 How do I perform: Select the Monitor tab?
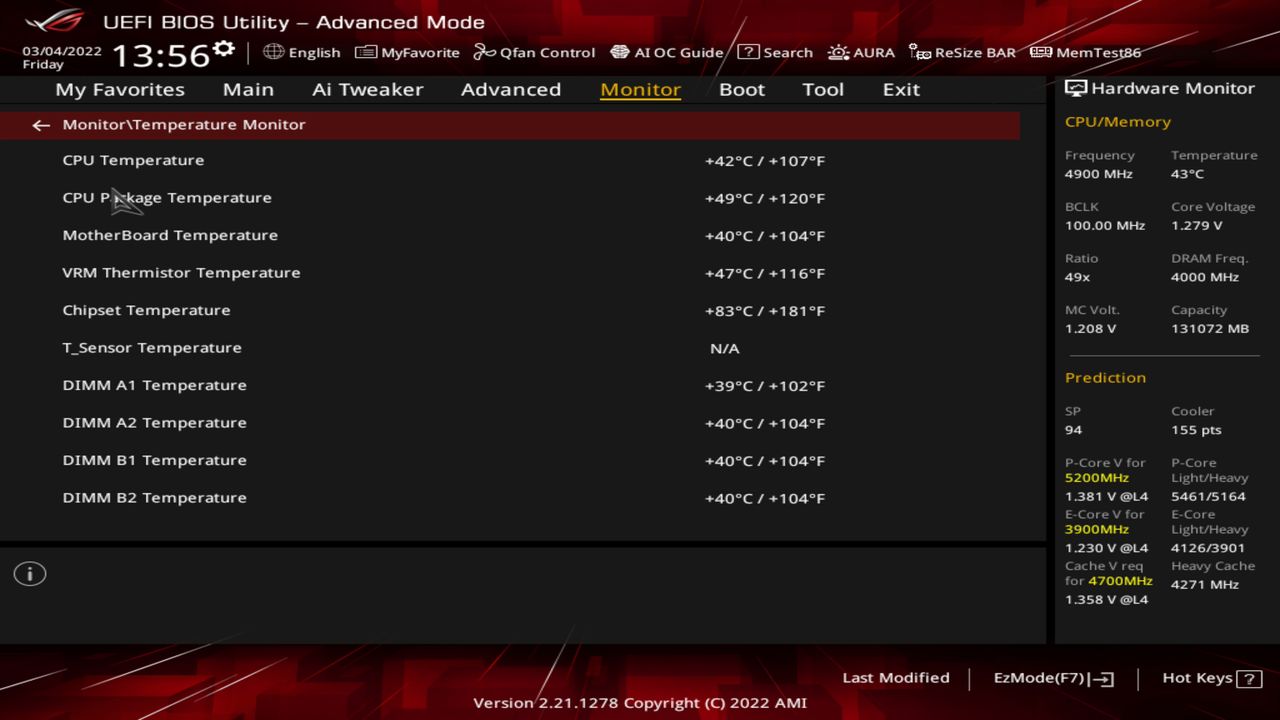640,89
